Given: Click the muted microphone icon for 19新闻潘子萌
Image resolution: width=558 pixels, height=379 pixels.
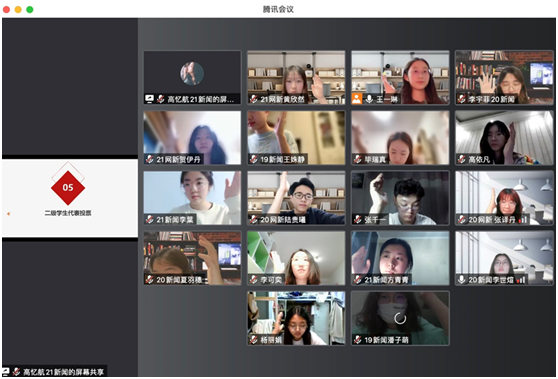Looking at the screenshot, I should click(358, 340).
